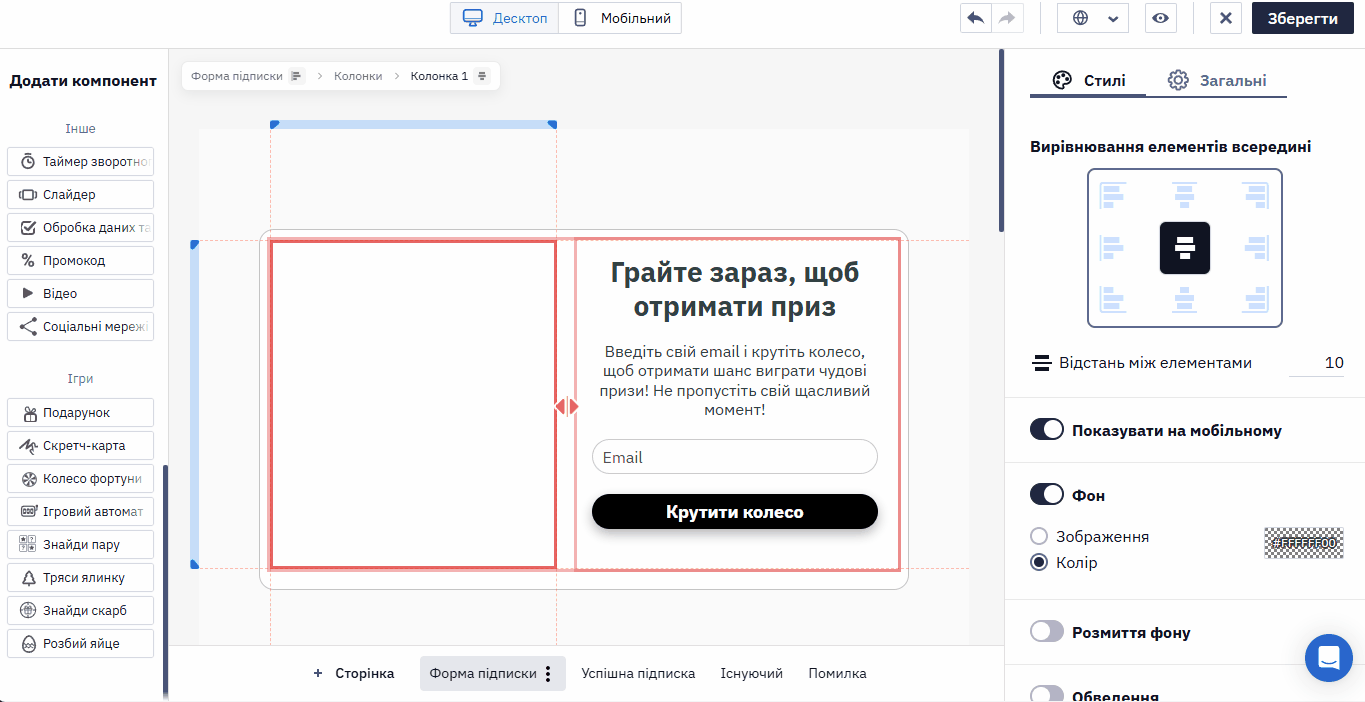Open the language globe dropdown
Screen dimensions: 1365x702
coord(1093,18)
